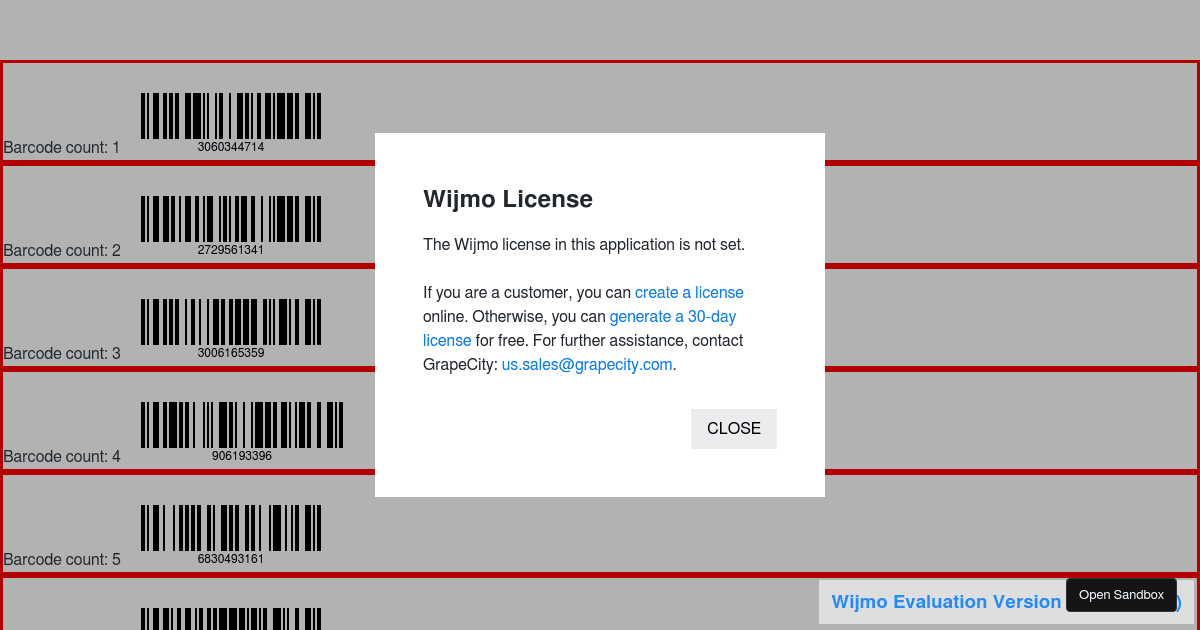Click the text Barcode count: 4
Viewport: 1200px width, 630px height.
pyautogui.click(x=62, y=457)
